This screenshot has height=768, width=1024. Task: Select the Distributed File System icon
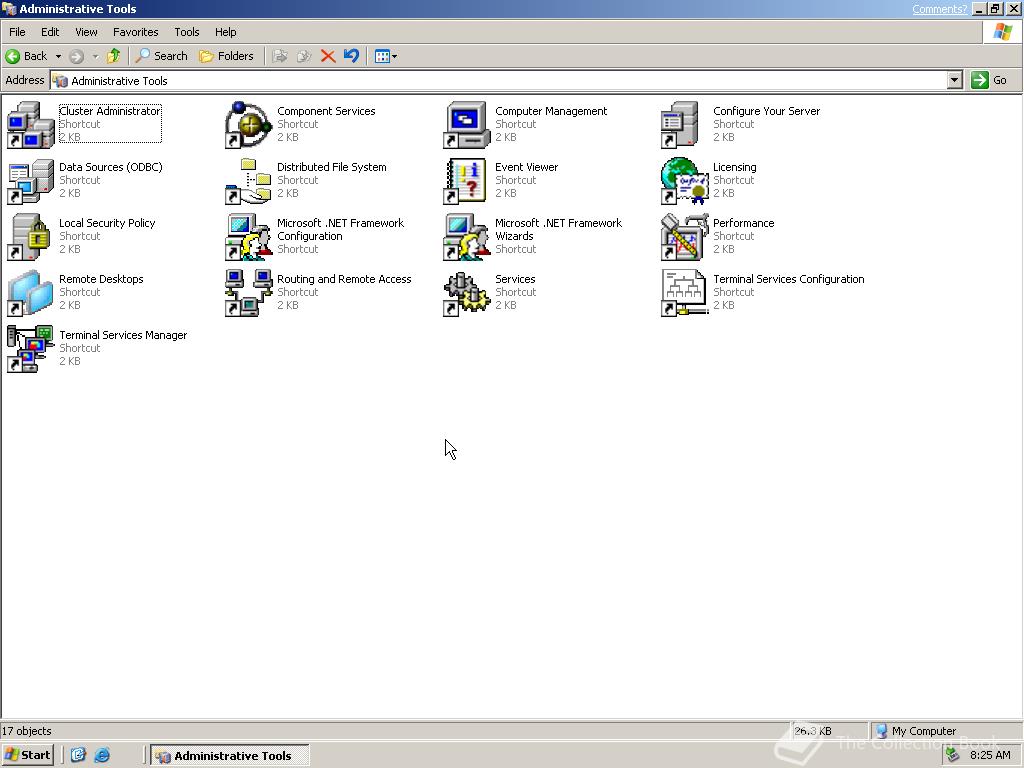(x=248, y=181)
